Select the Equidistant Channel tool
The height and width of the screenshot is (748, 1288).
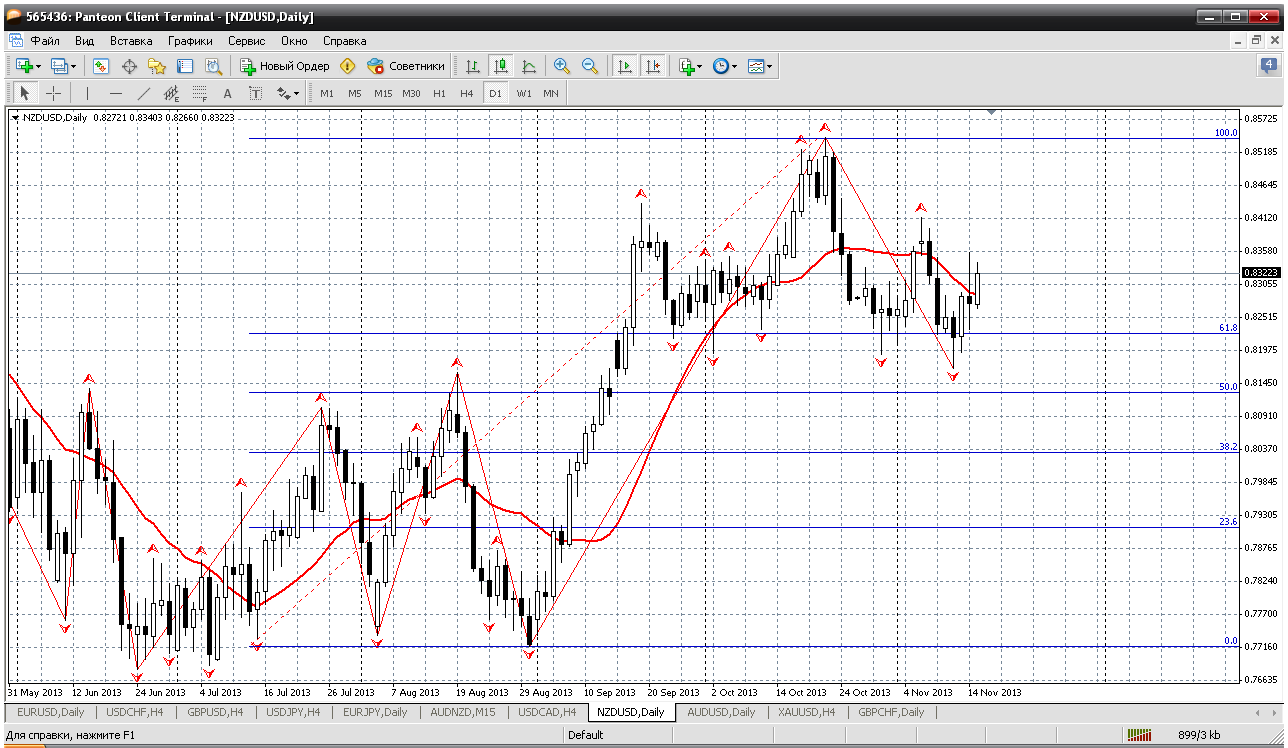click(171, 93)
